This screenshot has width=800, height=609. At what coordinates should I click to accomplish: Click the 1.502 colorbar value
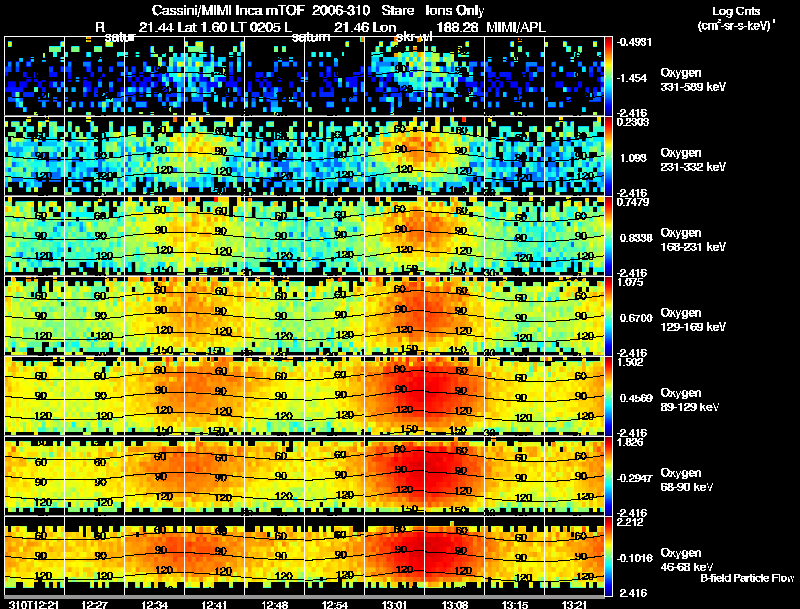(630, 362)
